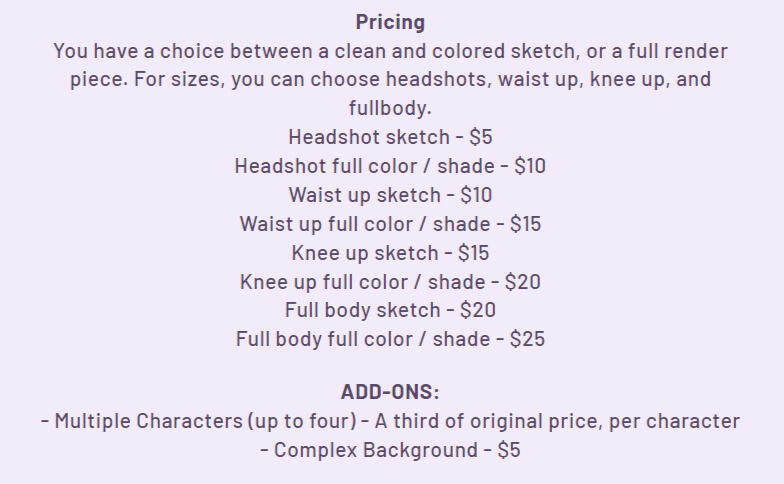Image resolution: width=784 pixels, height=484 pixels.
Task: Select the "Headshot sketch - $5" line
Action: pos(390,137)
